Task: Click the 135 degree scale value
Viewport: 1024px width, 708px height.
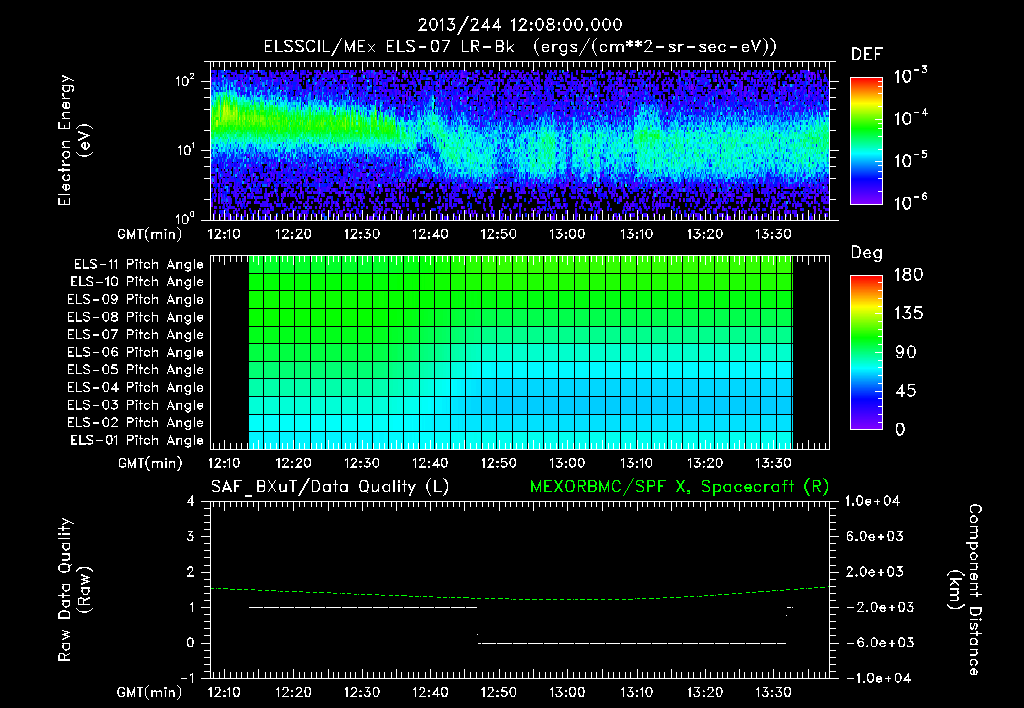Action: (x=908, y=314)
